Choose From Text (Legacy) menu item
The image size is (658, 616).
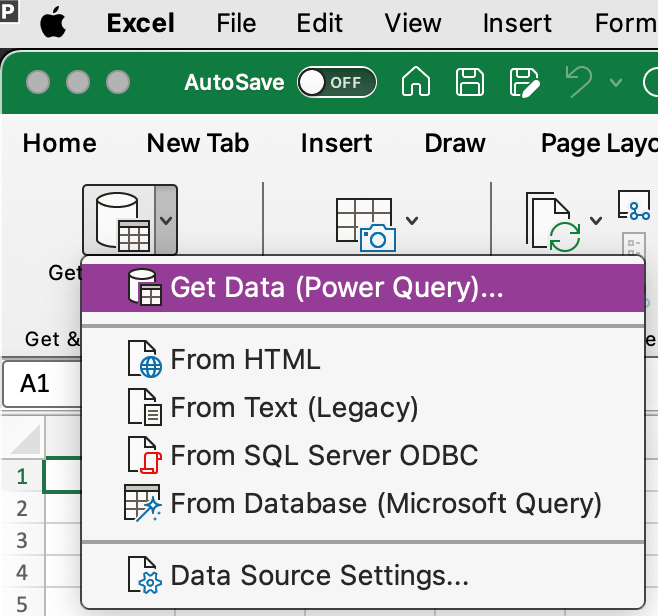pyautogui.click(x=363, y=407)
